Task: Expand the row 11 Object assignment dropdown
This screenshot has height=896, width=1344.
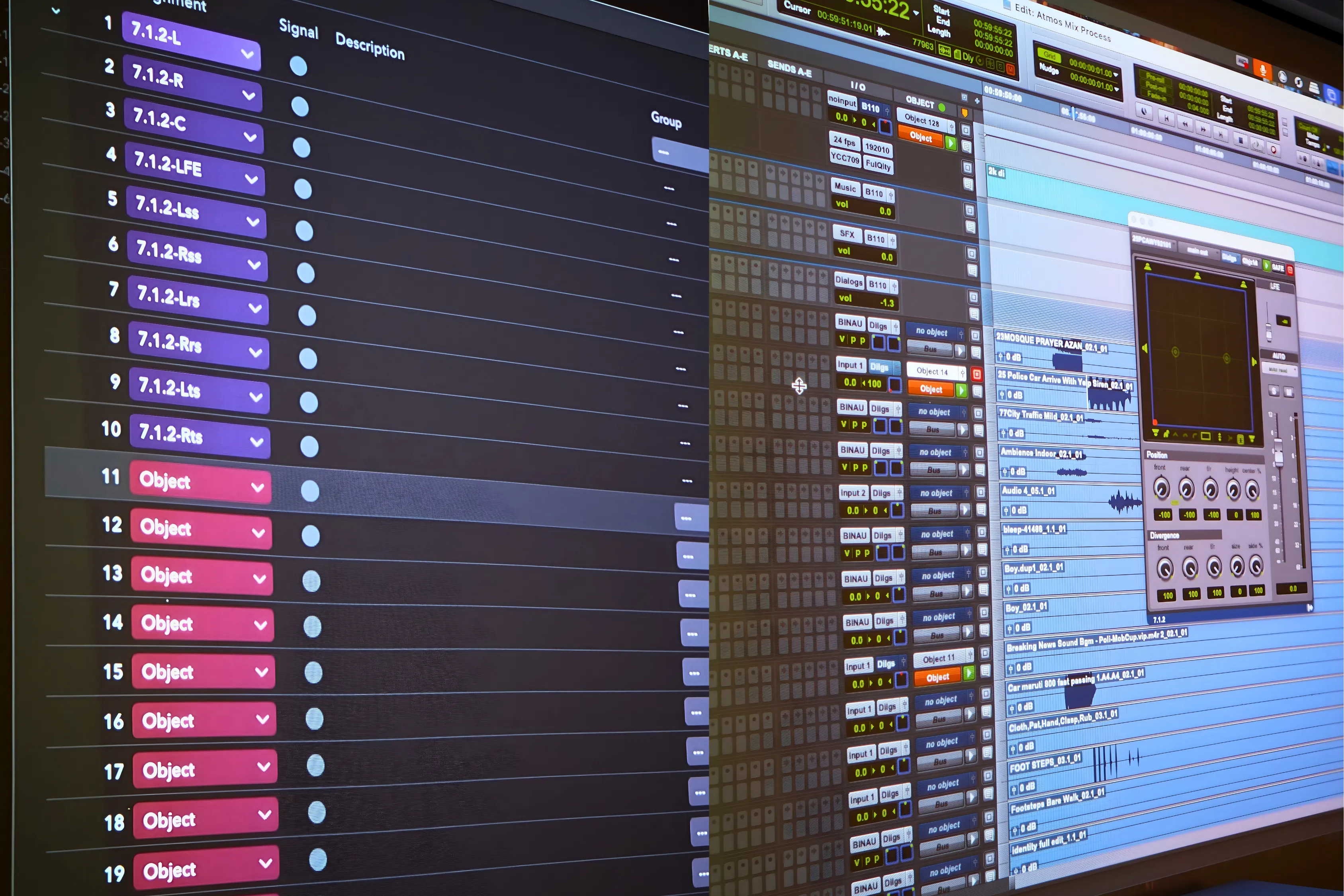Action: [258, 487]
